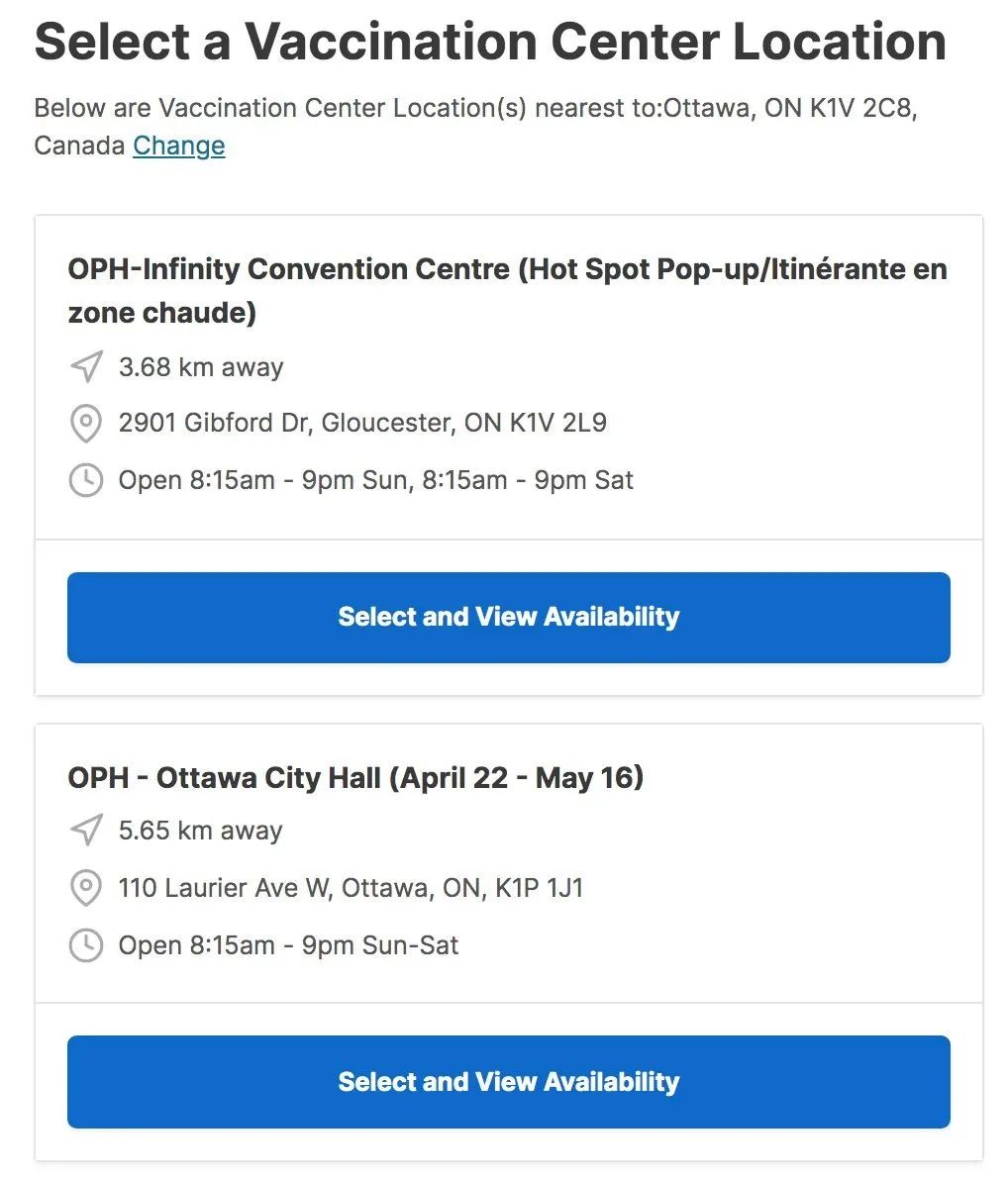Click the clock icon for Infinity Convention Centre hours
This screenshot has width=1008, height=1180.
(x=86, y=480)
